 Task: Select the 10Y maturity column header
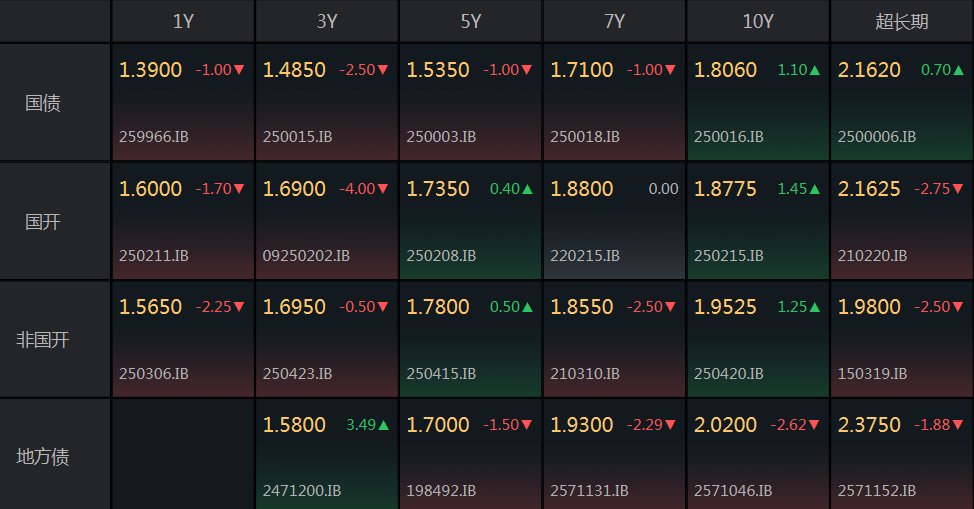point(758,21)
